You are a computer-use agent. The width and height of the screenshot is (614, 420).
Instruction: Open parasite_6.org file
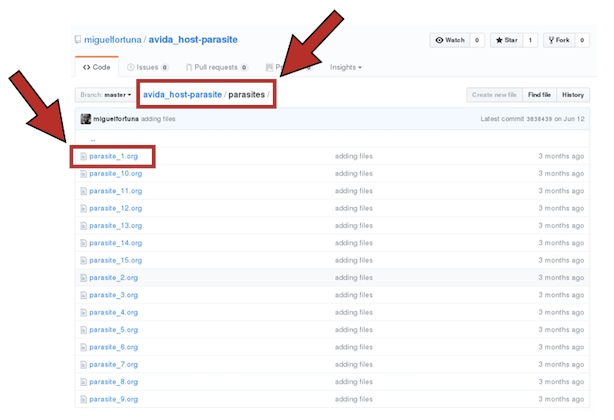(114, 347)
